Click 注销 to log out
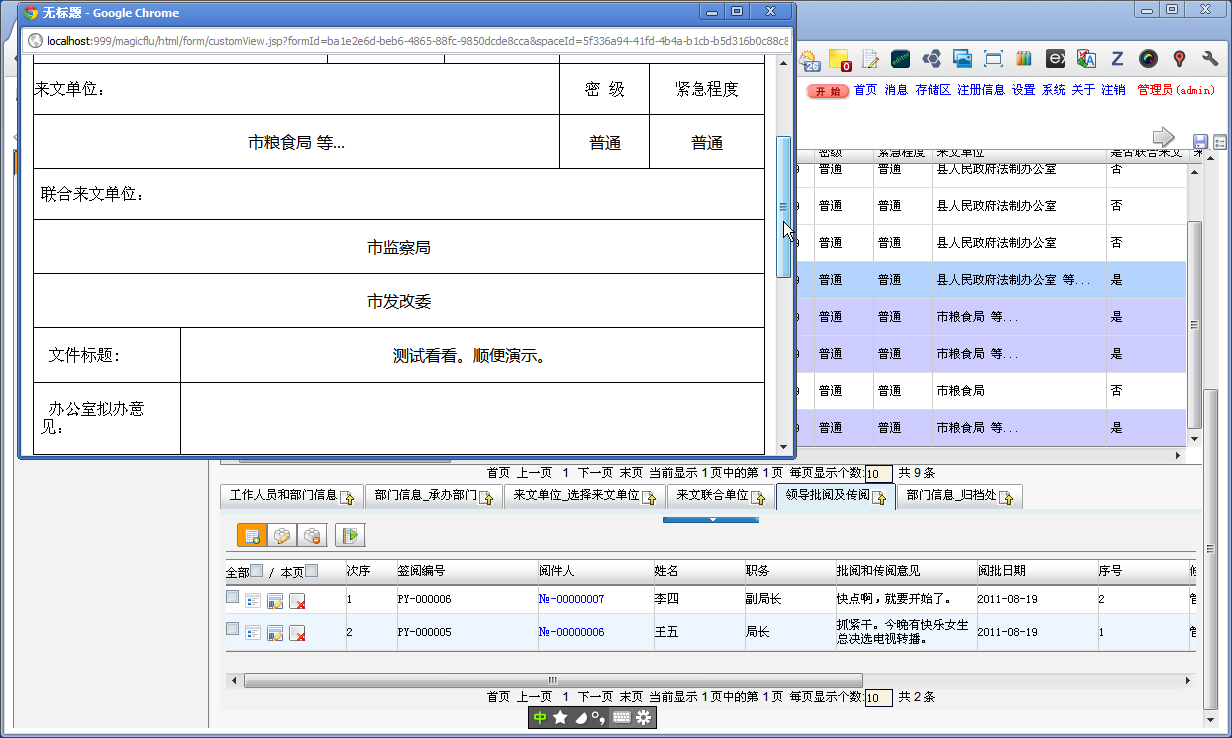The width and height of the screenshot is (1232, 738). coord(1113,90)
